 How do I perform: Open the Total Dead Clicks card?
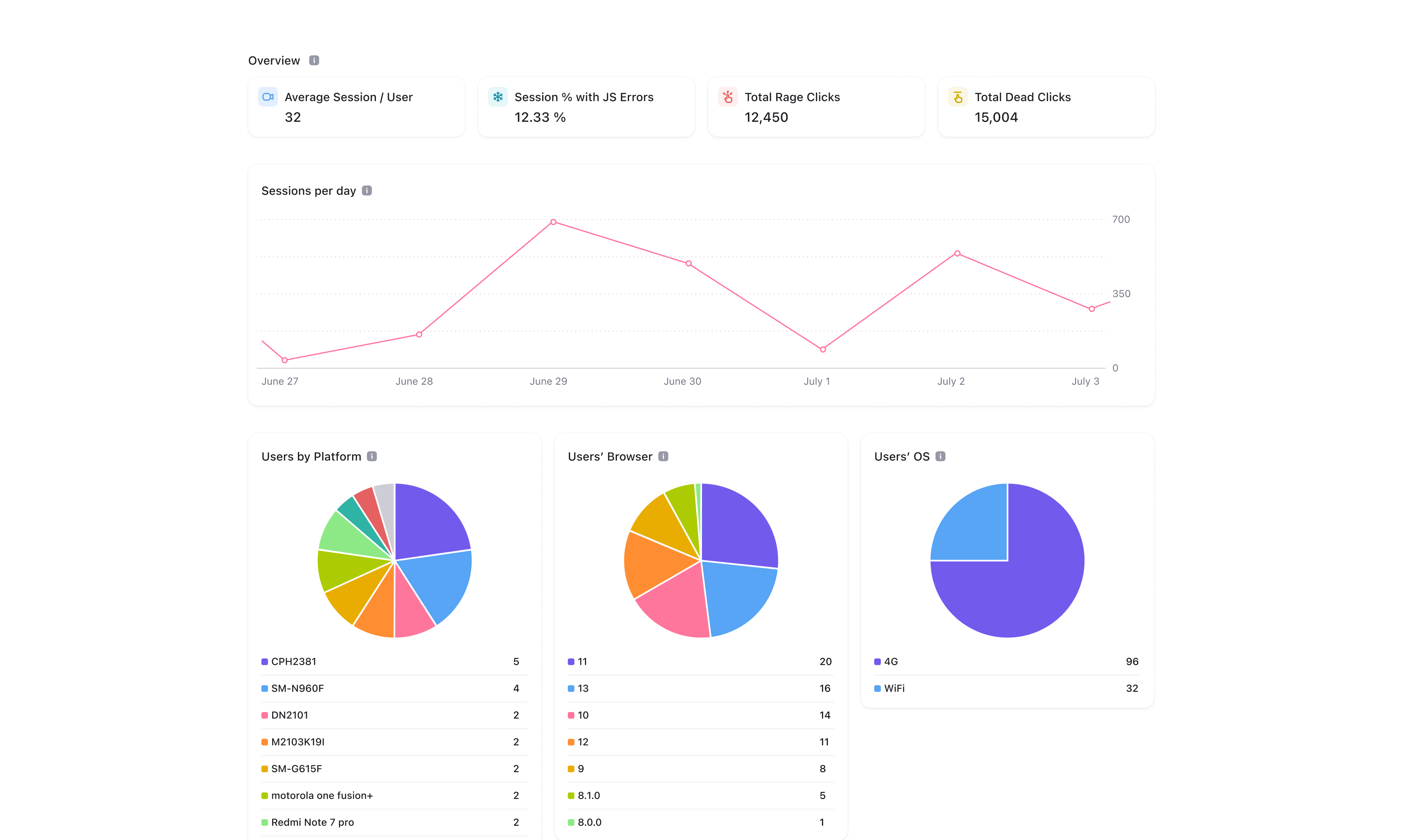1046,107
